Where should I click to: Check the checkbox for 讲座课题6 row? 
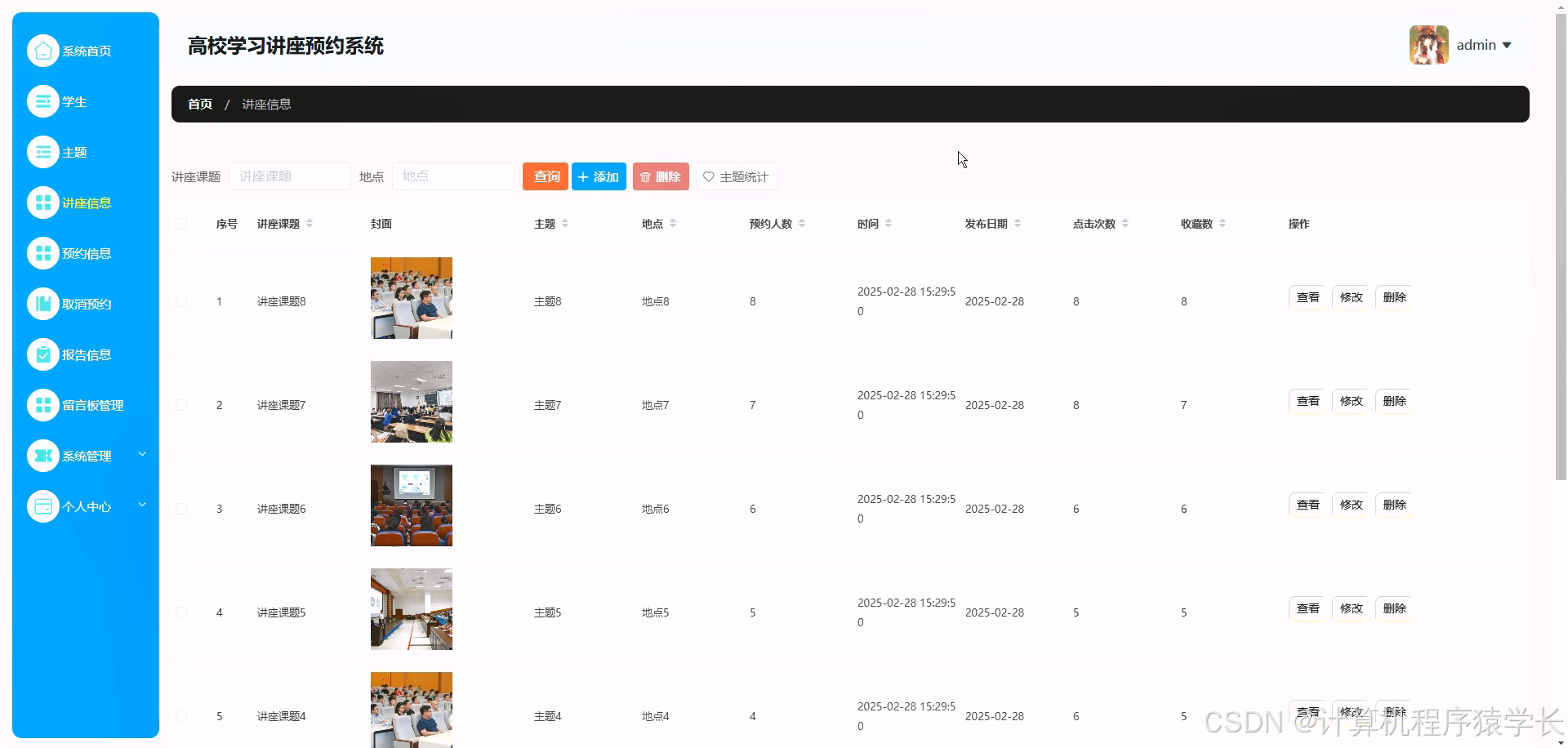(x=181, y=508)
